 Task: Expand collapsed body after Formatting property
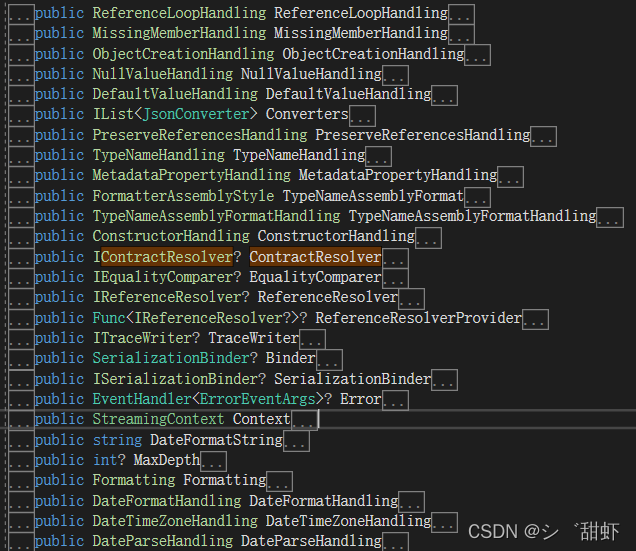(x=279, y=482)
